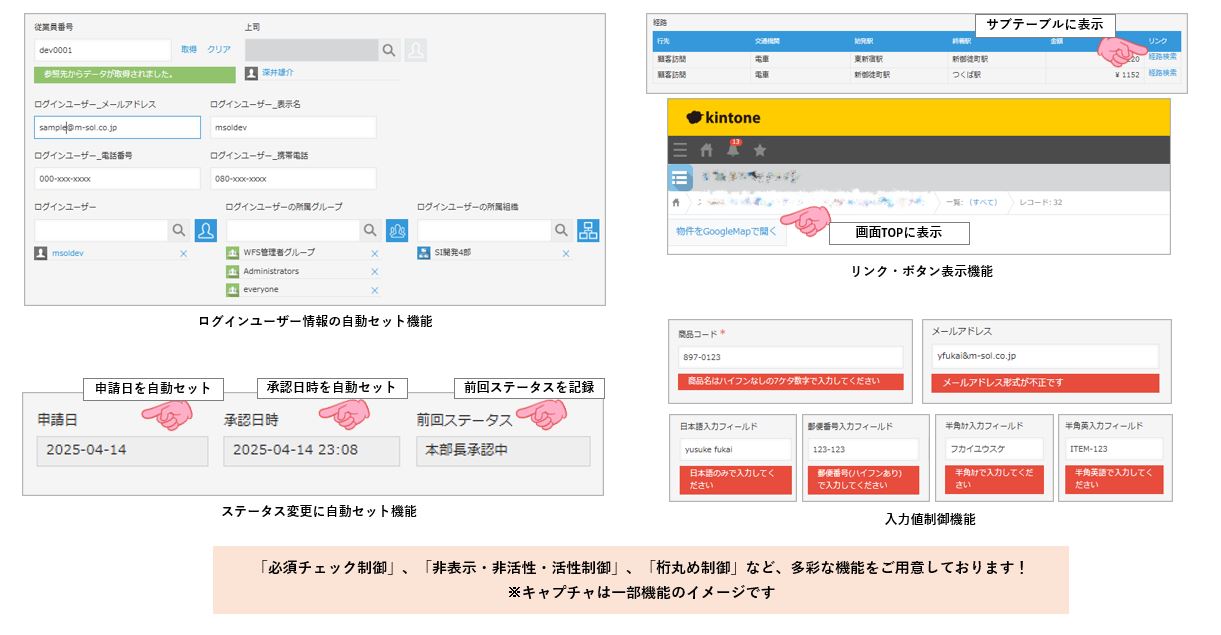Remove msoldev with its X icon

[183, 253]
